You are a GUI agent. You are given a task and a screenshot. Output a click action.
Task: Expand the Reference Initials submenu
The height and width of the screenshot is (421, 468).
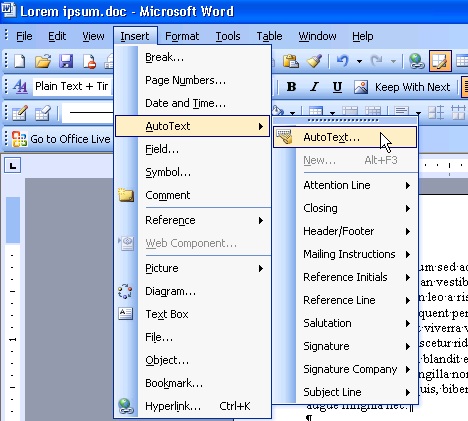pyautogui.click(x=345, y=277)
